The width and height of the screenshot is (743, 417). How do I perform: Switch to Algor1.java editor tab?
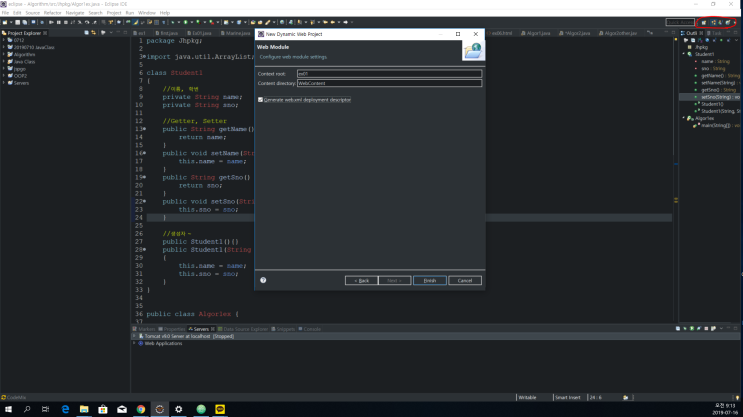[535, 33]
